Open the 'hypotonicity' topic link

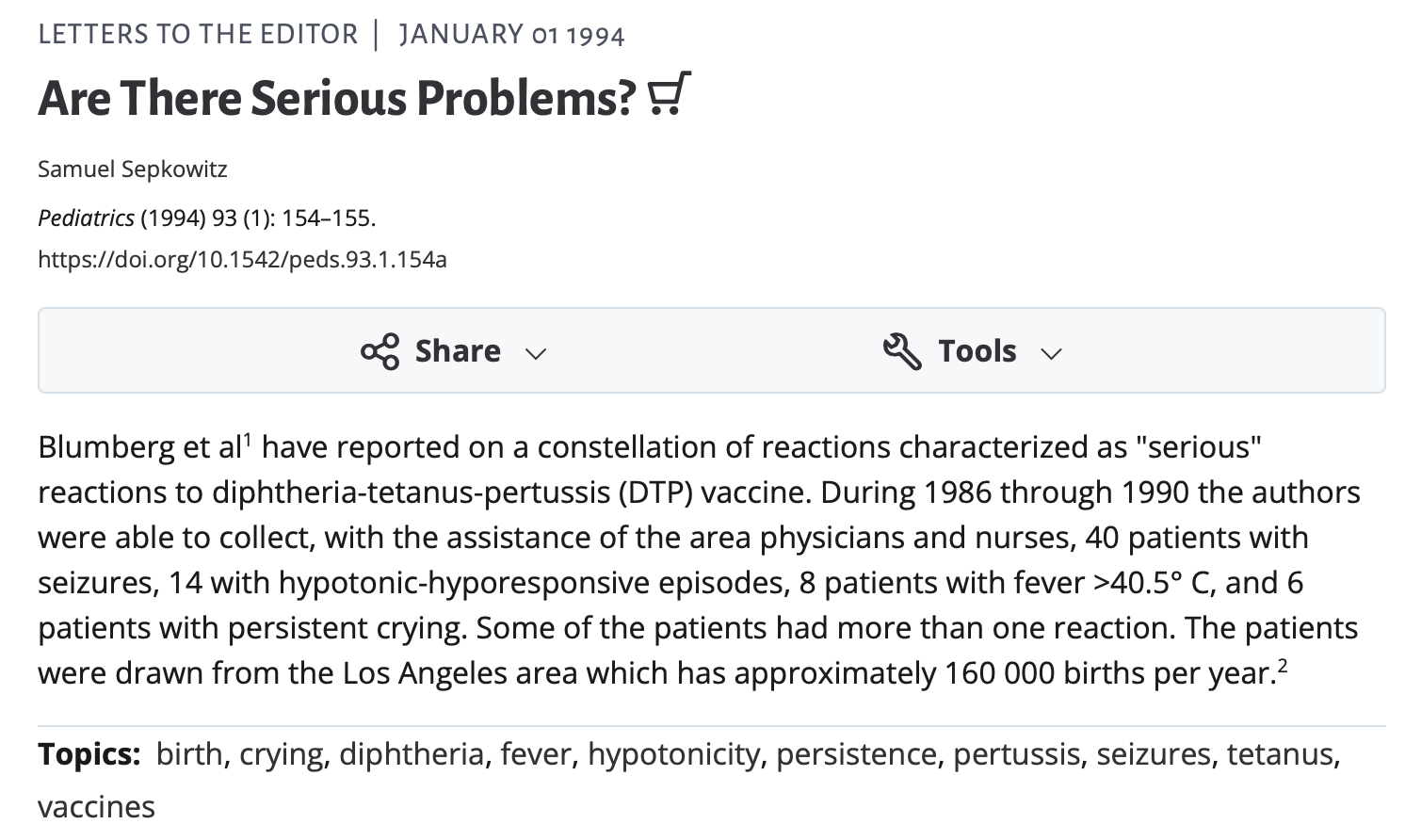point(673,754)
